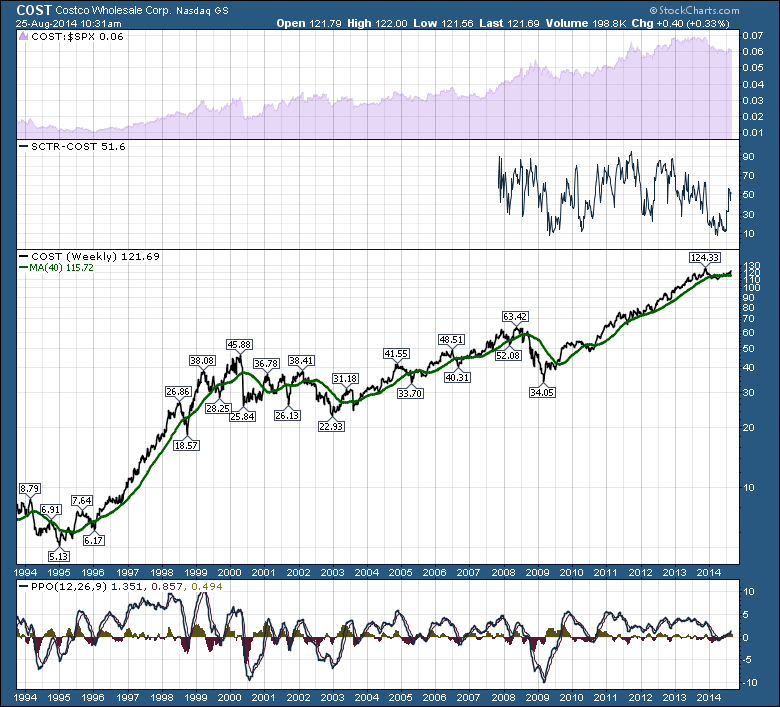The width and height of the screenshot is (780, 707).
Task: Click the 26.86 price annotation
Action: tap(178, 391)
